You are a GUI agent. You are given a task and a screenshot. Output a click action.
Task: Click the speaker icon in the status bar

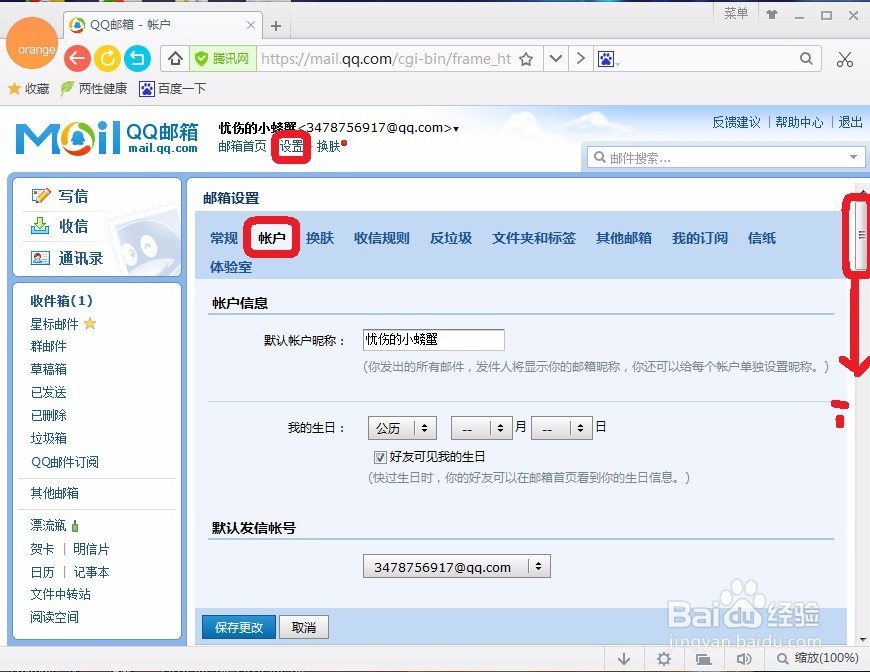pos(744,659)
